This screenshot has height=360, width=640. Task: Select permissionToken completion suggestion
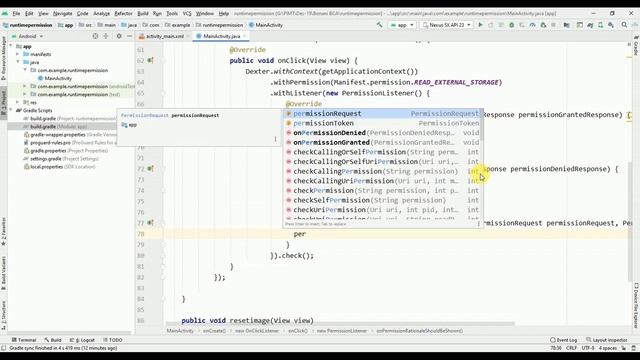point(382,123)
